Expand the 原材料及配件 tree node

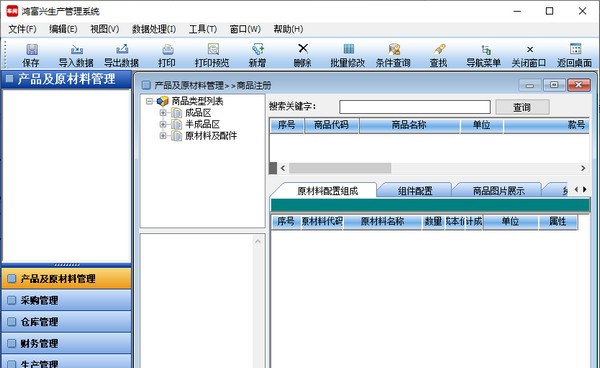(x=163, y=135)
